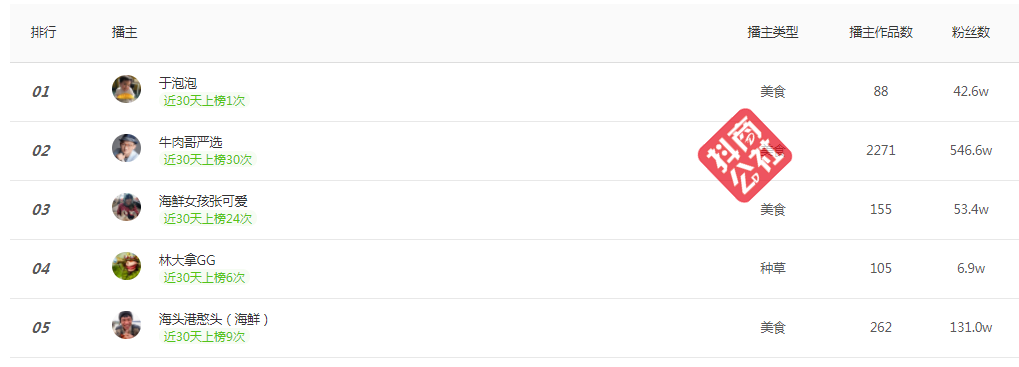Click the avatar of 海头港憨头（海鲜）

pyautogui.click(x=126, y=325)
